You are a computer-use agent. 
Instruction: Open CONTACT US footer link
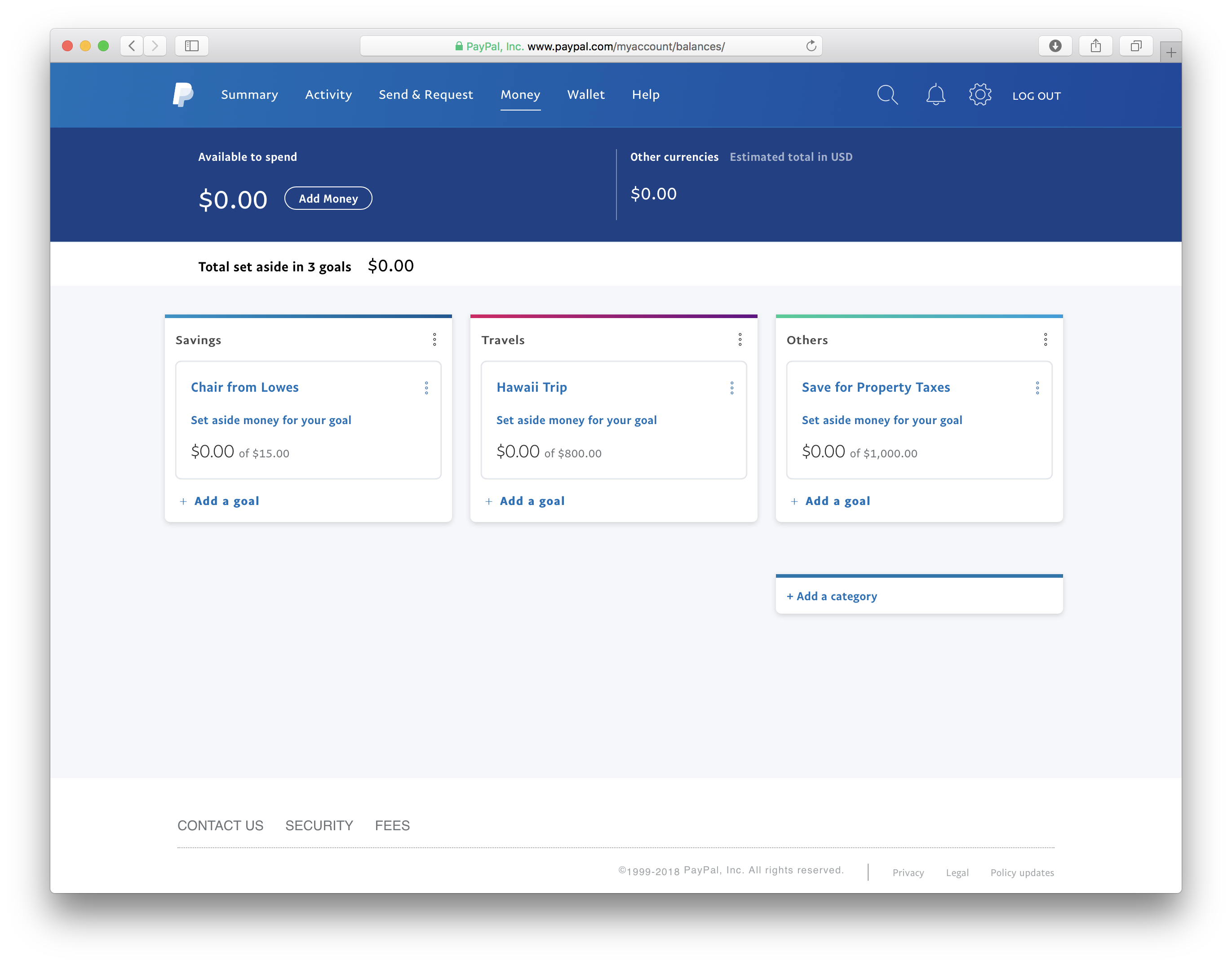pos(220,825)
